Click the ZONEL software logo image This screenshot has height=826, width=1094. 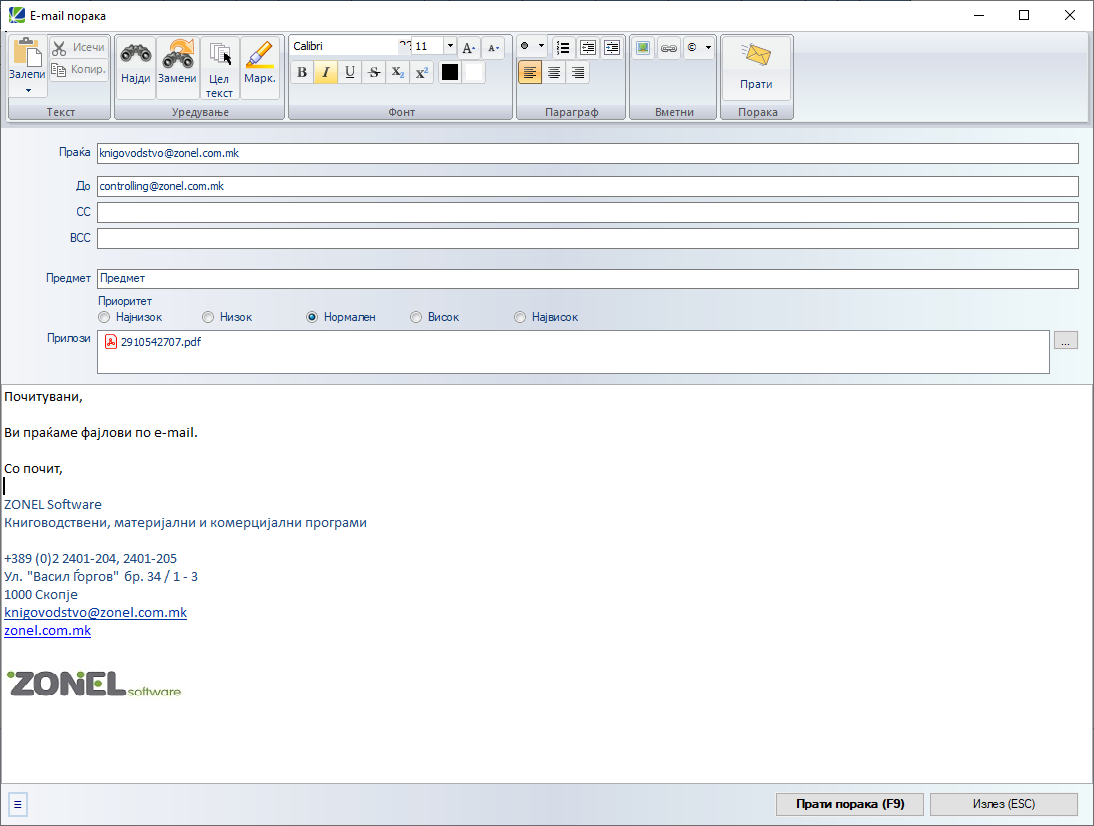point(94,684)
